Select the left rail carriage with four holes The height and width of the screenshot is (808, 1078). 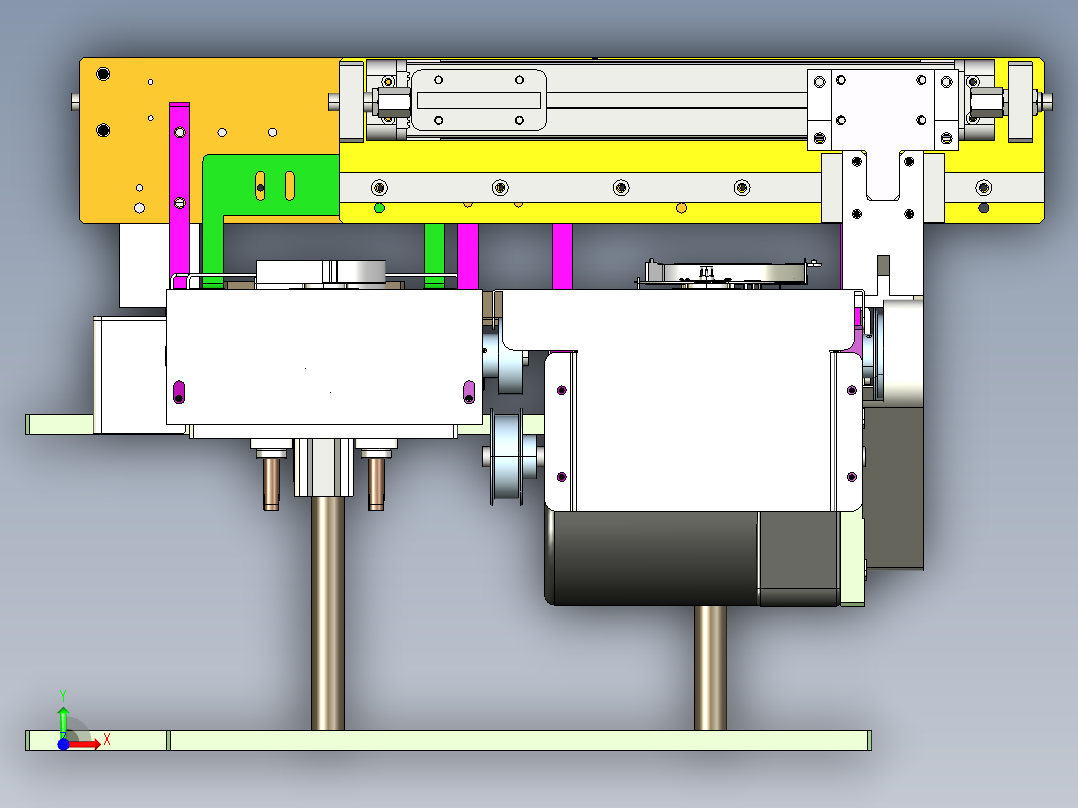pyautogui.click(x=478, y=100)
